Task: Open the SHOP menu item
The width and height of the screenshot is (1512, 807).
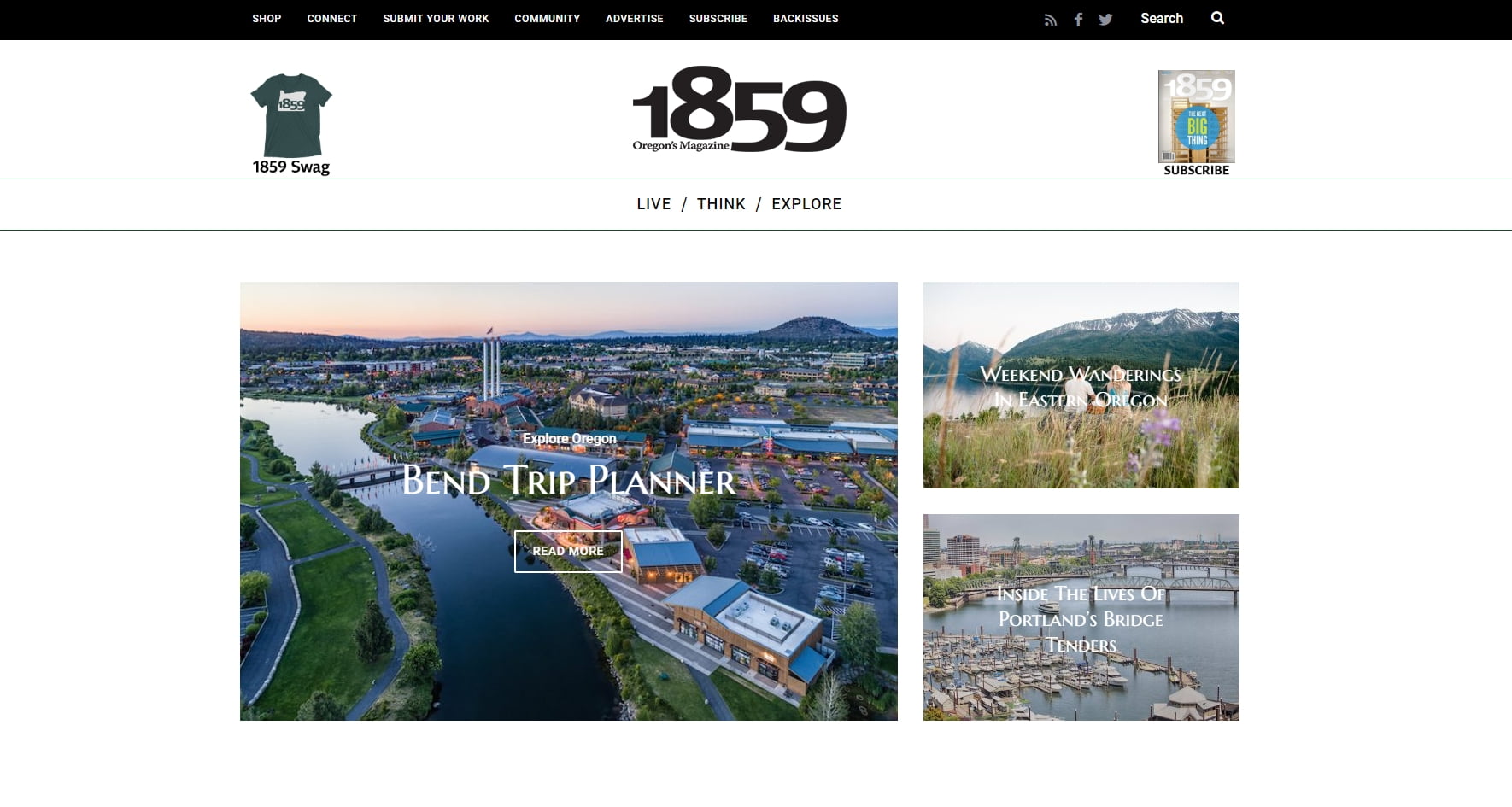Action: click(x=267, y=19)
